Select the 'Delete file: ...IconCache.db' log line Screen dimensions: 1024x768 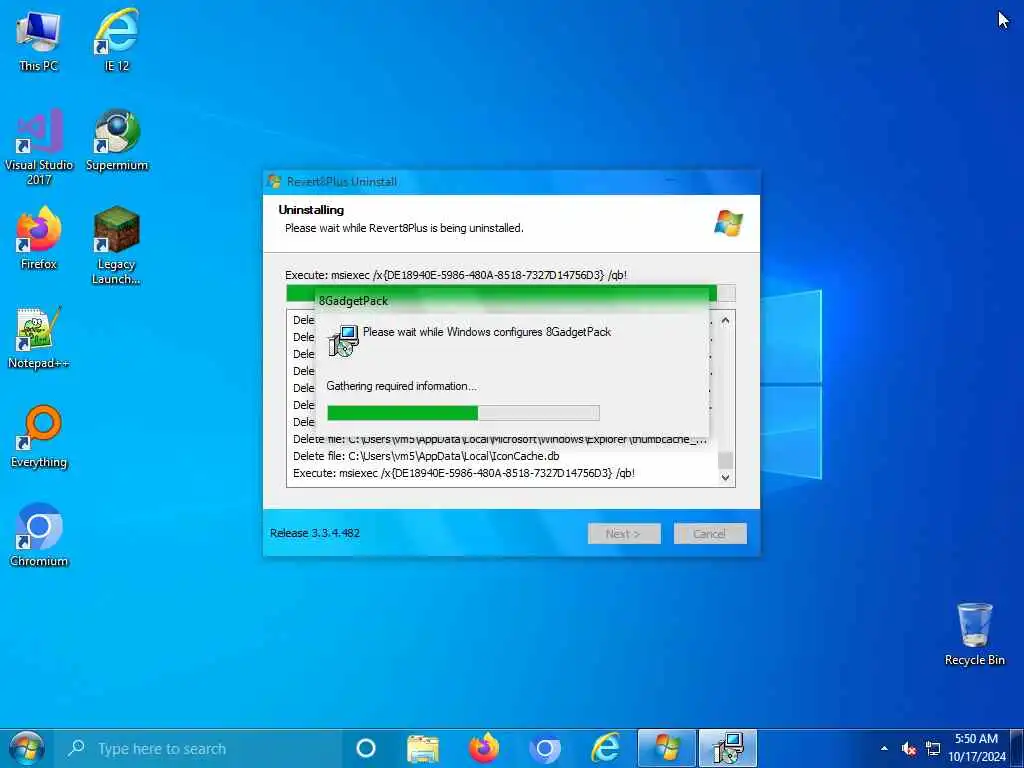point(426,456)
